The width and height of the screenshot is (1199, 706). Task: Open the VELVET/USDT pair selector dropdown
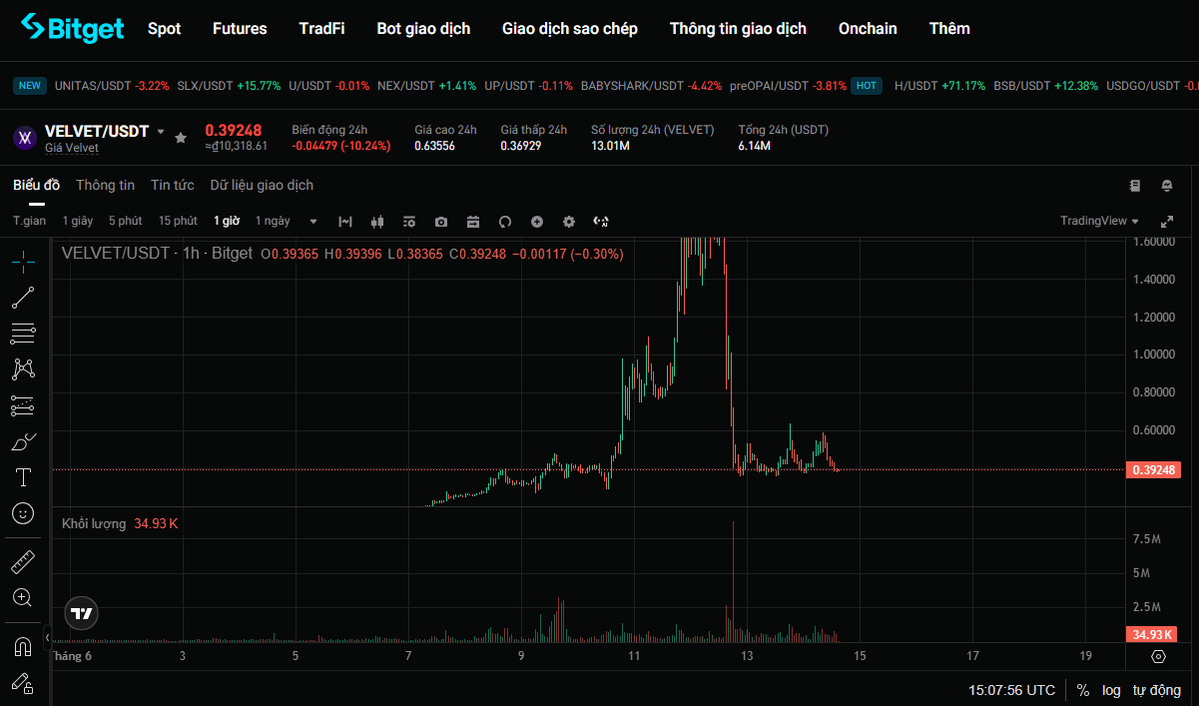pyautogui.click(x=161, y=132)
